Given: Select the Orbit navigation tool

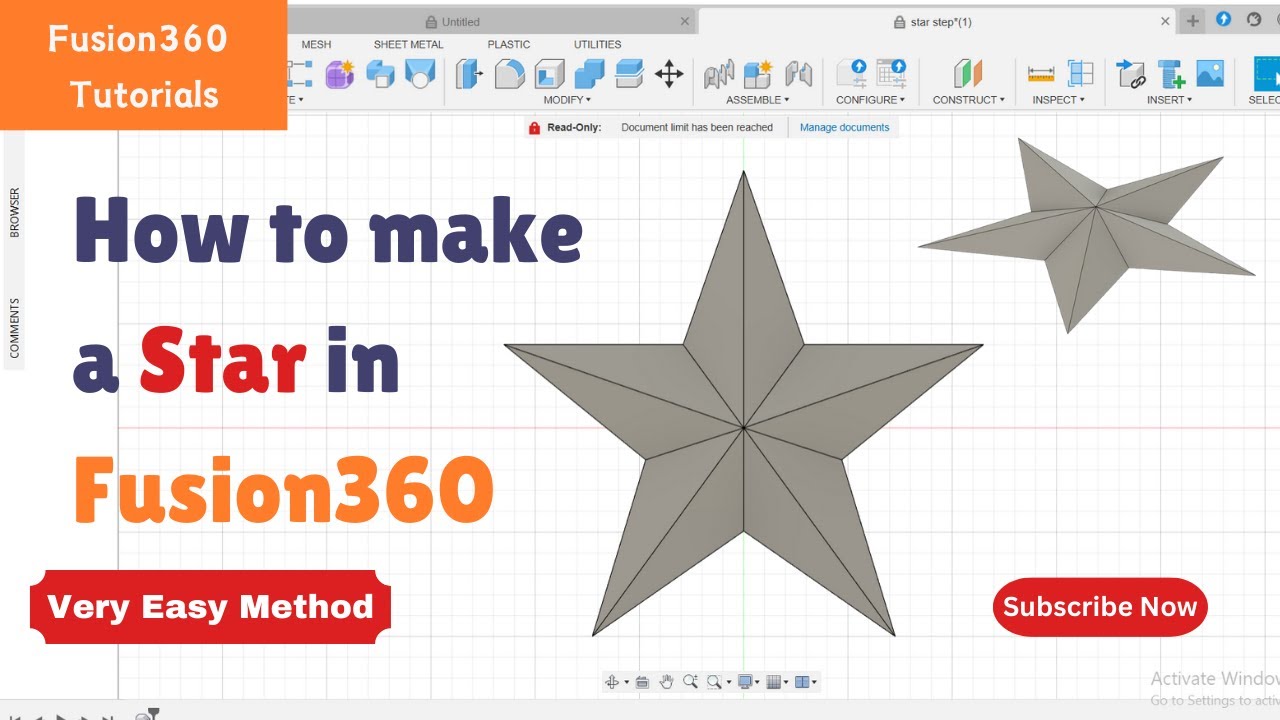Looking at the screenshot, I should coord(612,682).
